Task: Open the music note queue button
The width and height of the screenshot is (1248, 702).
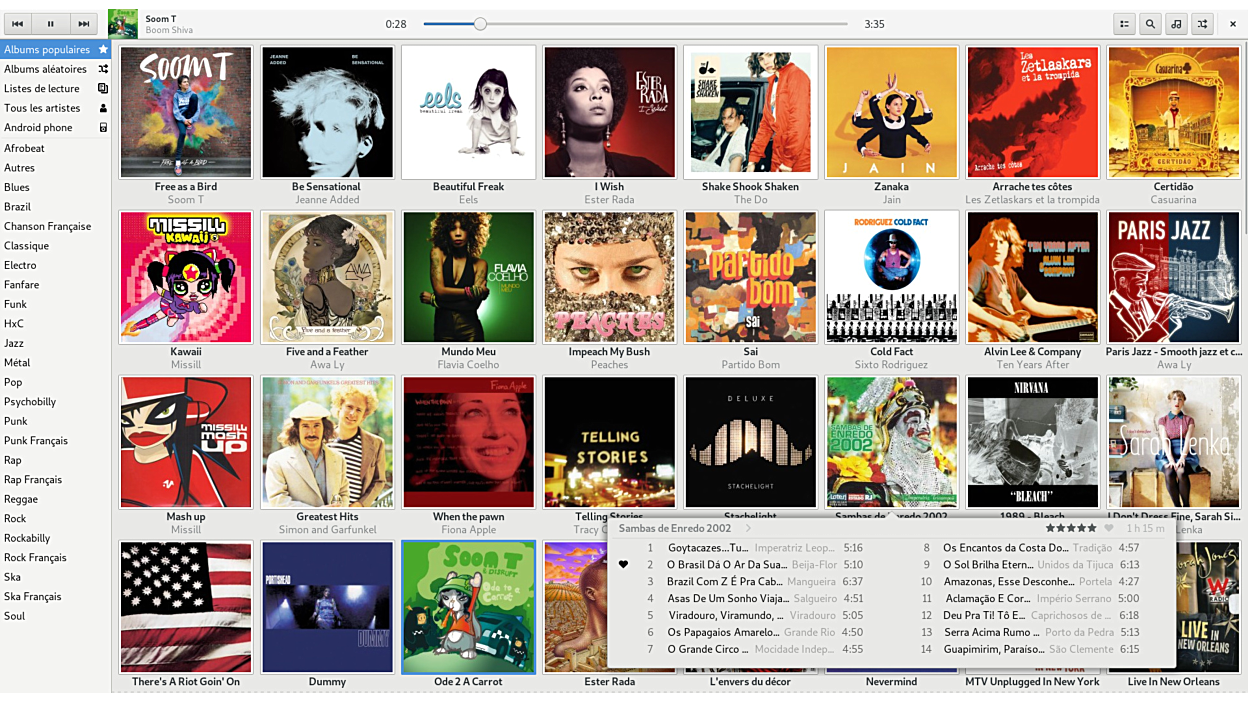Action: 1176,24
